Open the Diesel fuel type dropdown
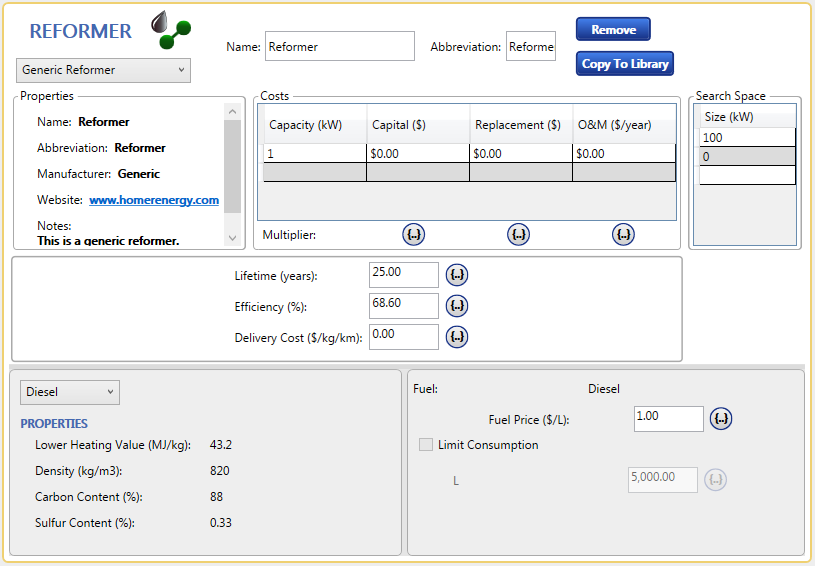815x566 pixels. click(69, 392)
